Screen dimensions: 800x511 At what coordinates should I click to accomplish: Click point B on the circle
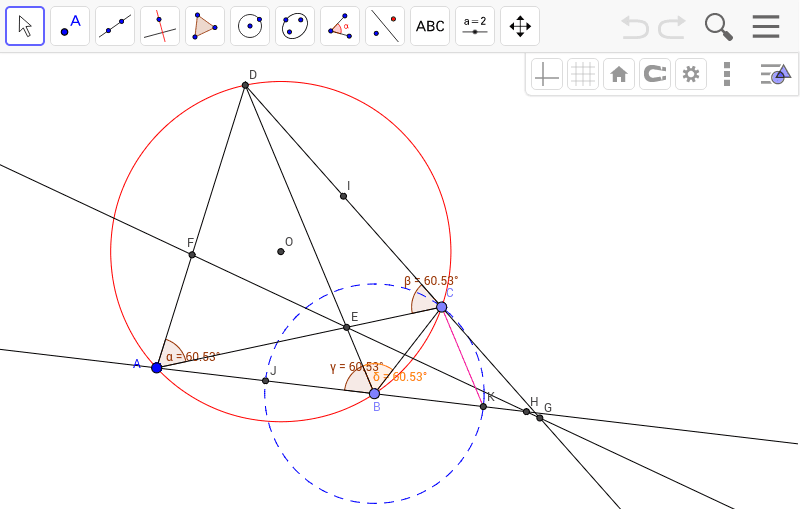point(374,394)
